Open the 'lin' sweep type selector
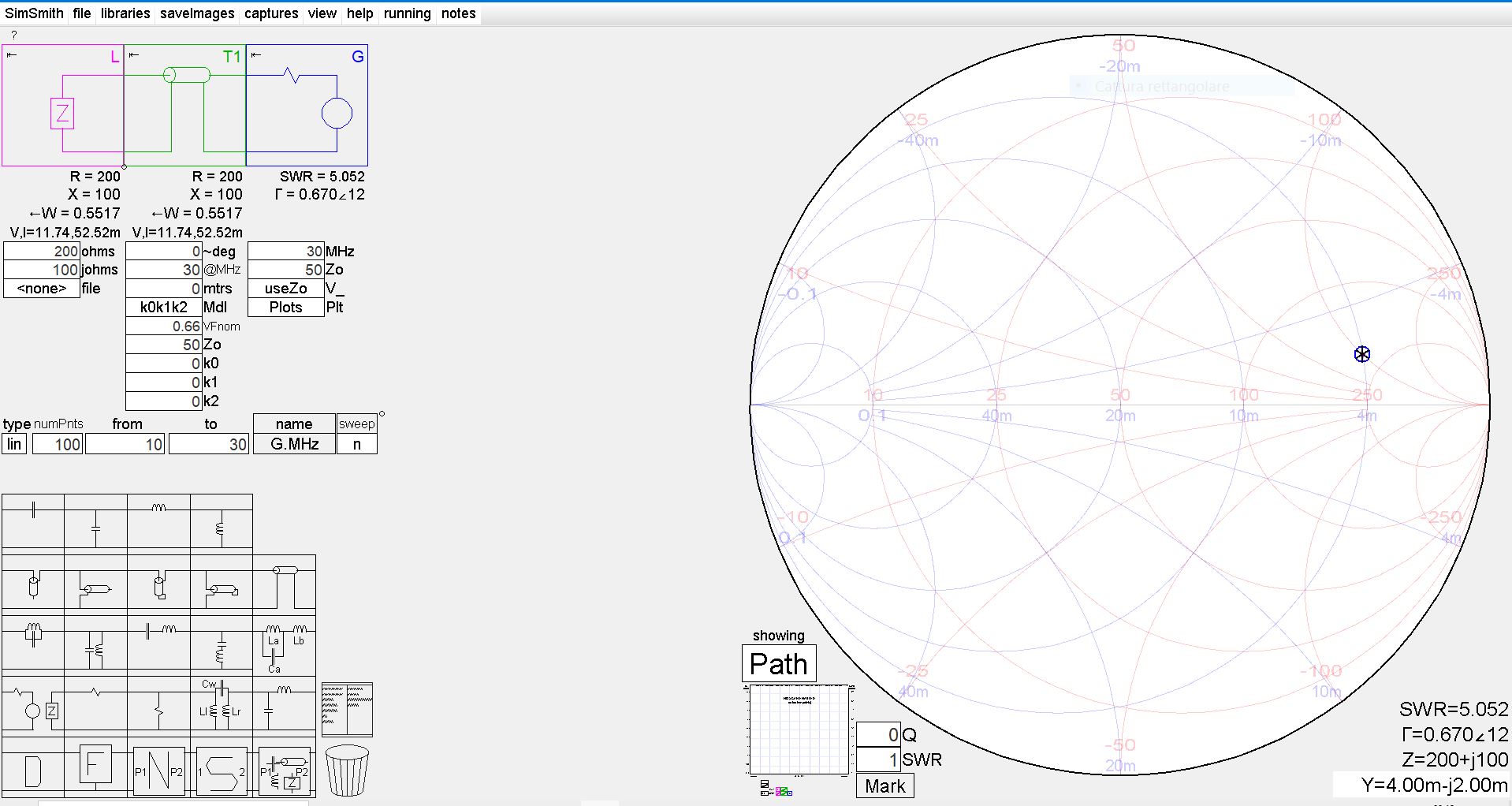 [14, 444]
